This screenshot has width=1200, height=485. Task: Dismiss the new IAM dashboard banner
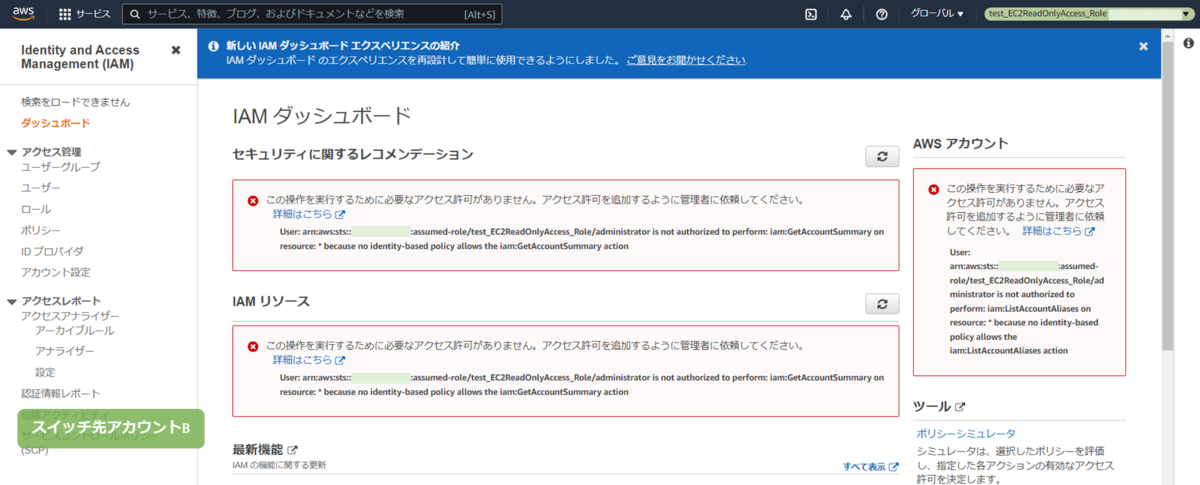[1143, 46]
